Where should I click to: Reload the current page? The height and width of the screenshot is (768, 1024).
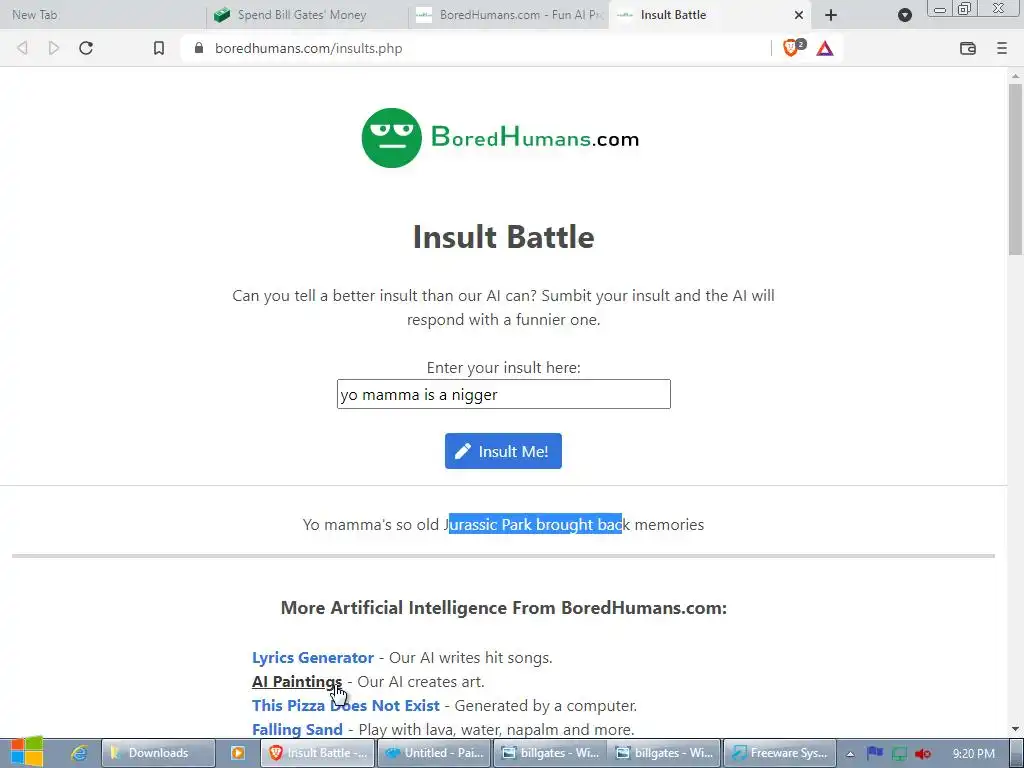point(86,48)
